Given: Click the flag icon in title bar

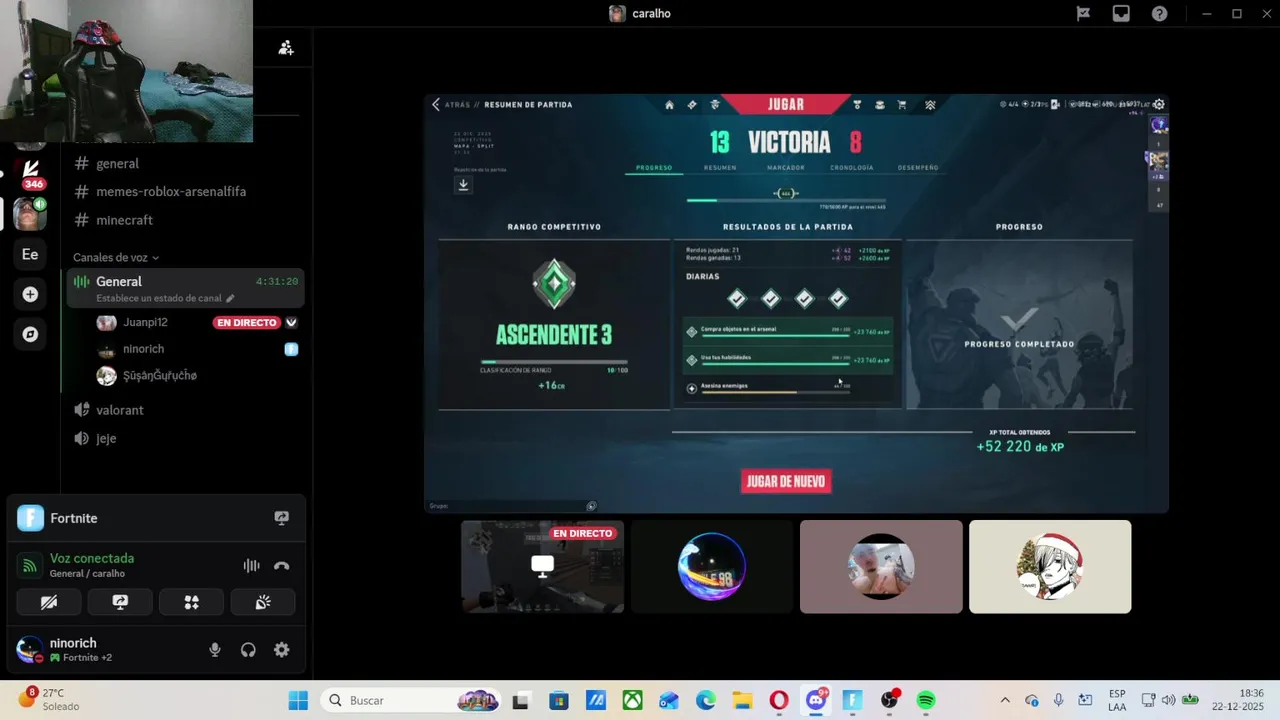Looking at the screenshot, I should tap(1083, 13).
